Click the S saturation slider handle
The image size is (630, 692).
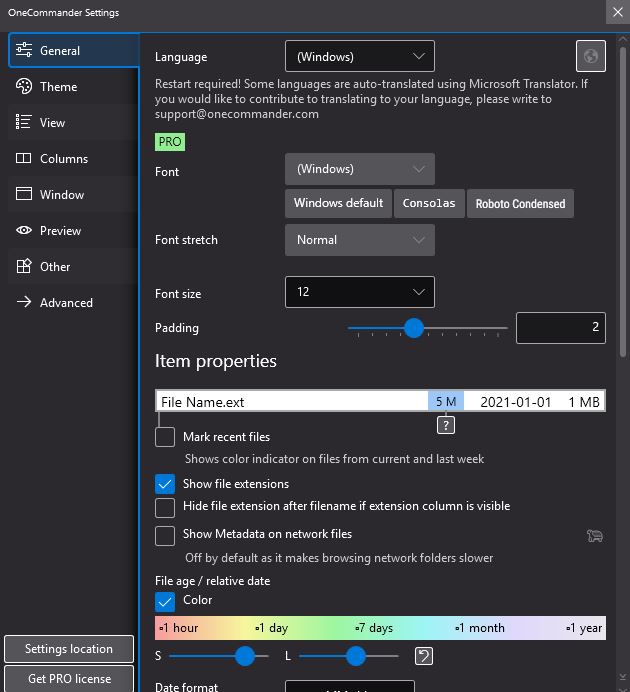(245, 656)
